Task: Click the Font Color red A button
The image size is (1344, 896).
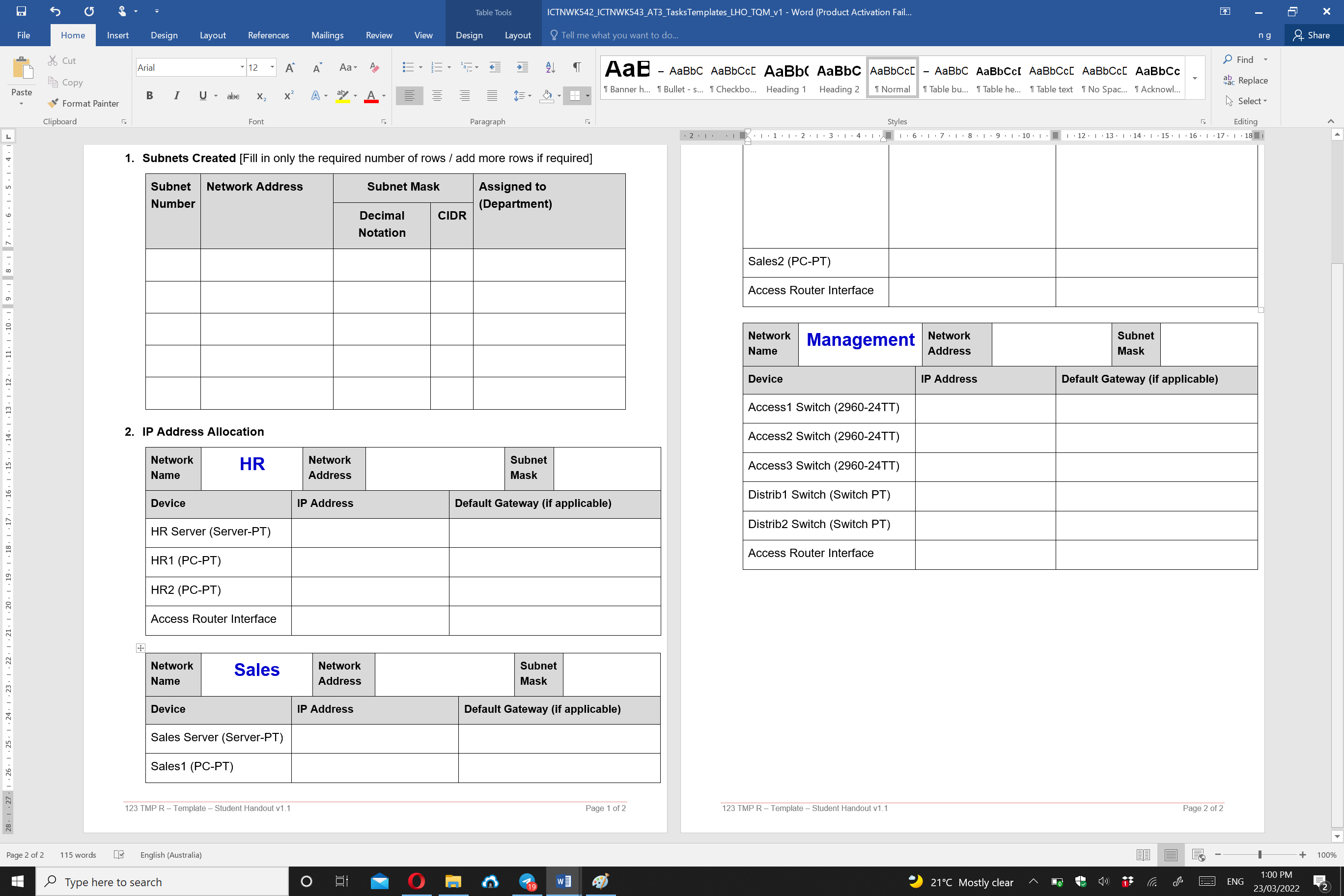Action: [x=371, y=96]
